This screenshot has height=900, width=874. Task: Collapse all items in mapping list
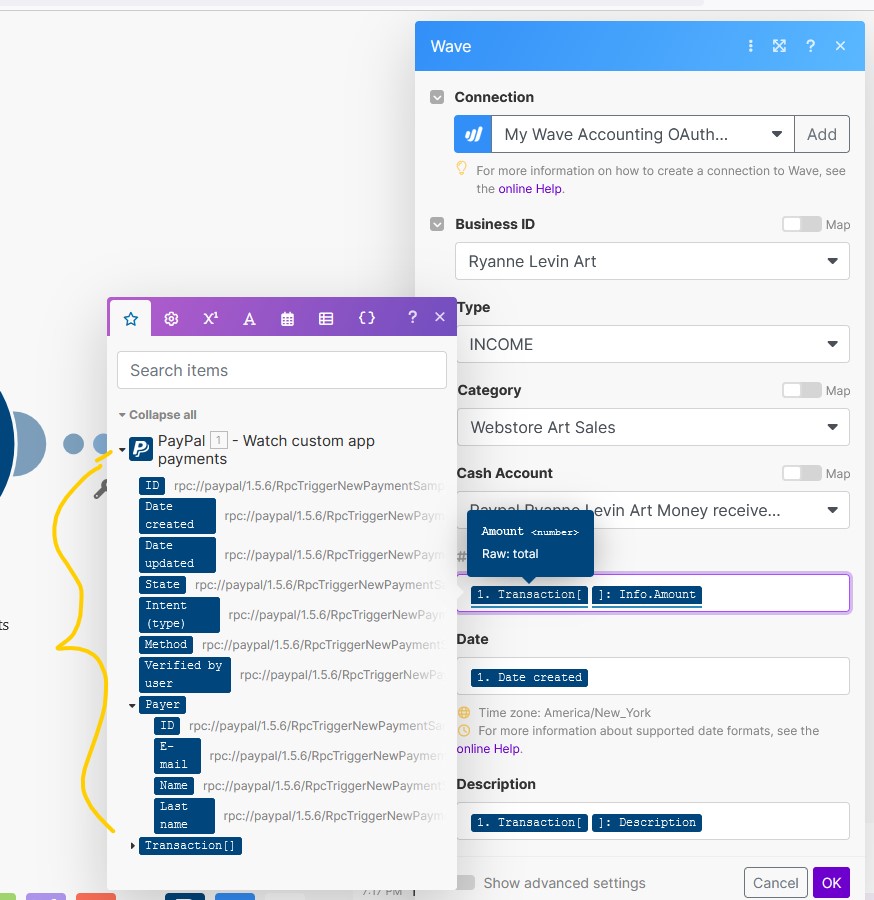[x=158, y=414]
